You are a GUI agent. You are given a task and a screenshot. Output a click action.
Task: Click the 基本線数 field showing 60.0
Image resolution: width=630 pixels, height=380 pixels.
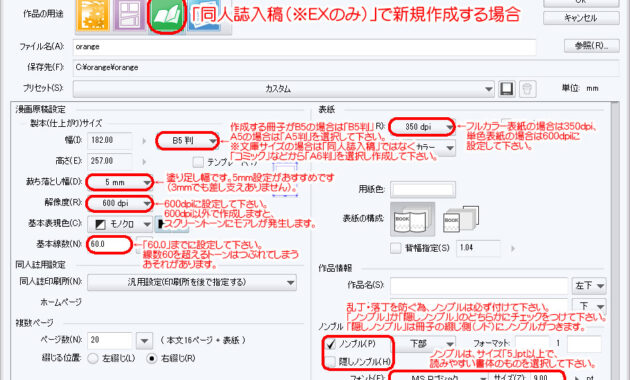109,244
